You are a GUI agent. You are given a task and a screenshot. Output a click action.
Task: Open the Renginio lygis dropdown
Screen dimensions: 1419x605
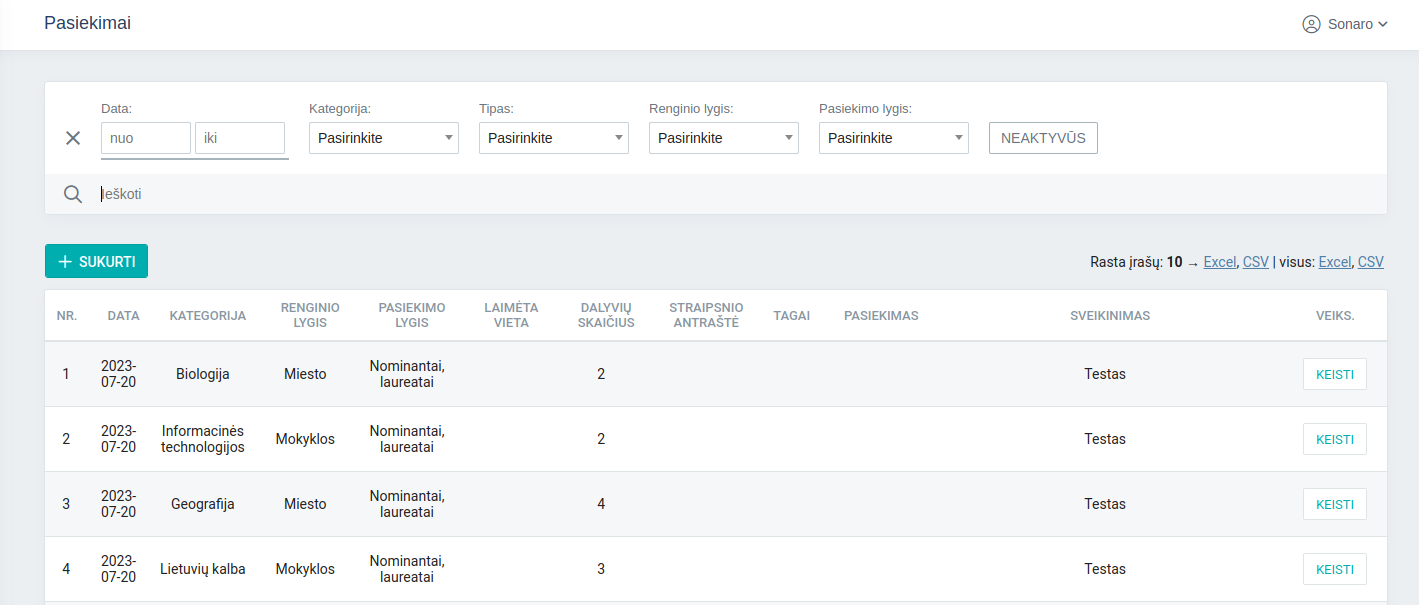pyautogui.click(x=723, y=138)
